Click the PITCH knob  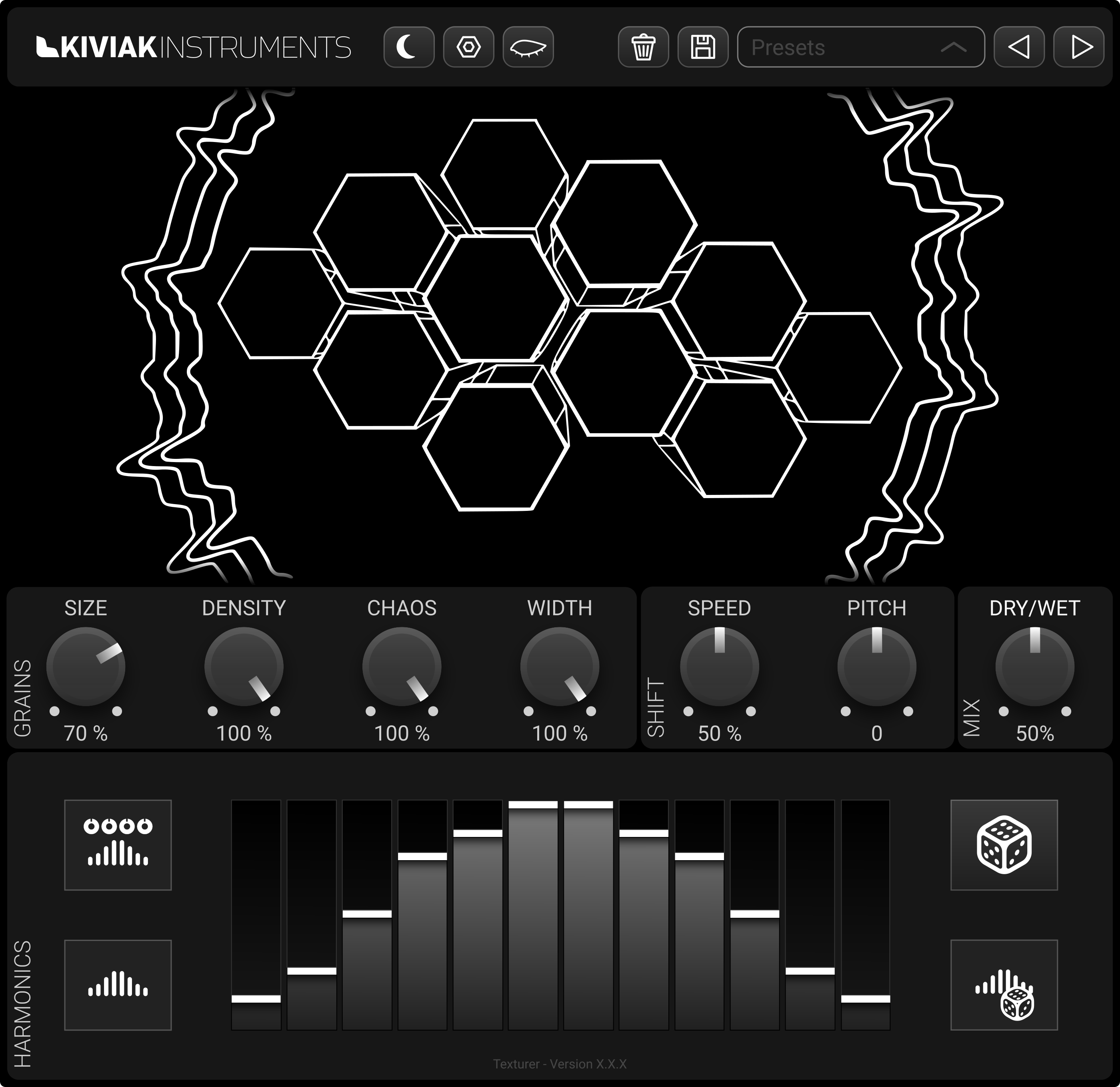pos(876,667)
